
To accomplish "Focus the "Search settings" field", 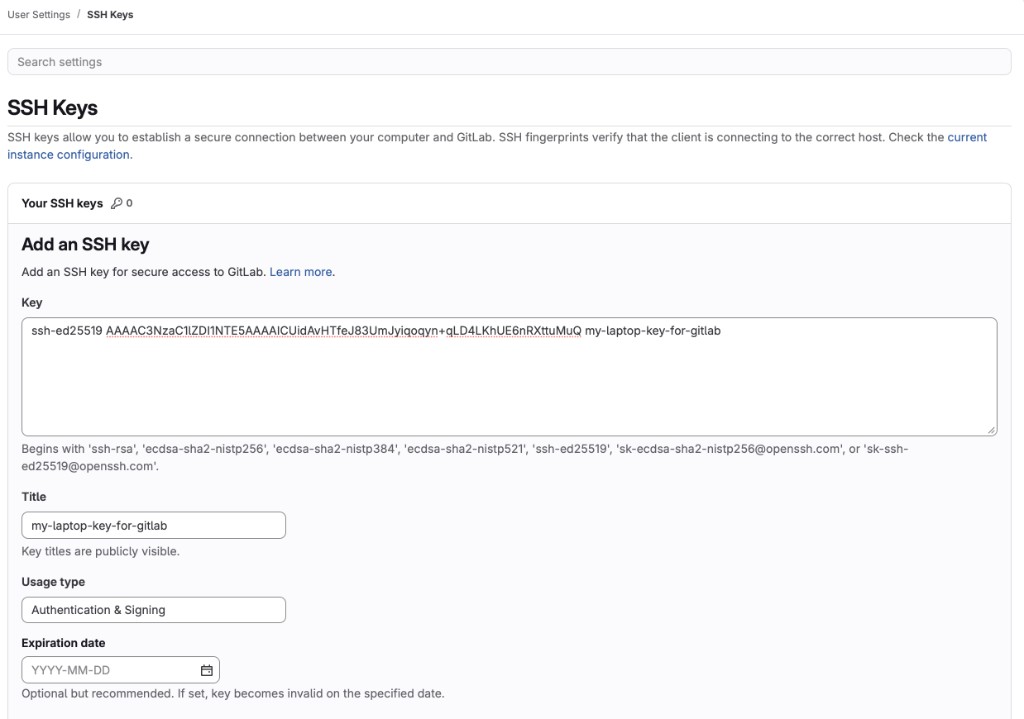I will tap(512, 62).
